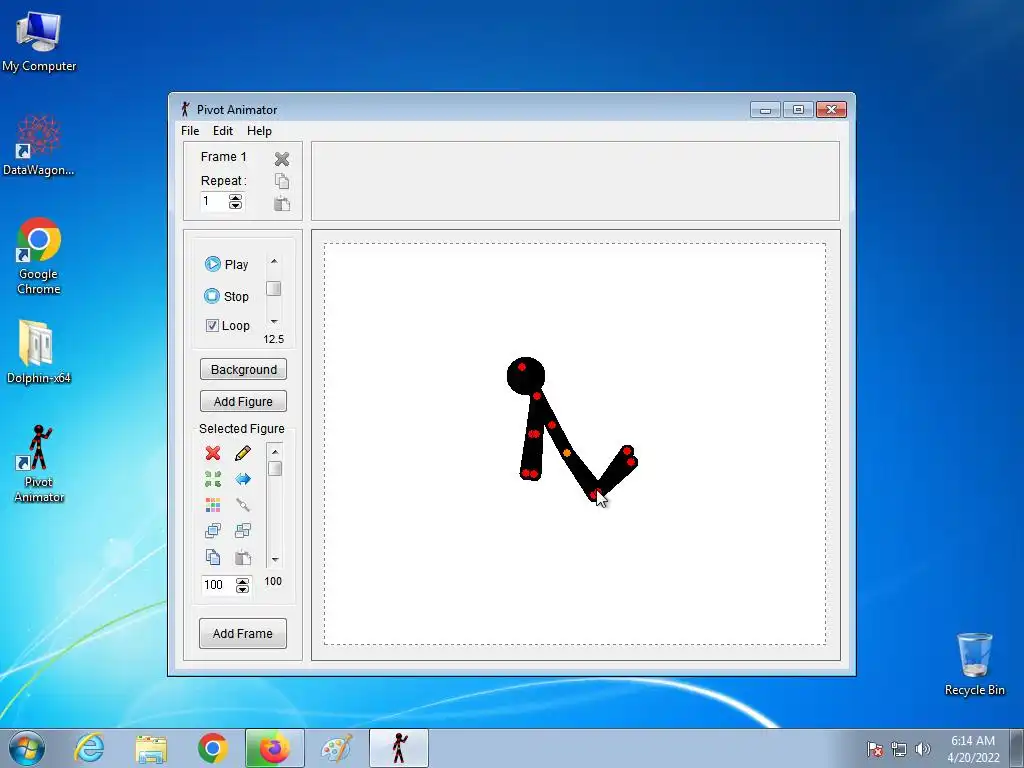
Task: Click the opacity scrollbar down arrow
Action: pyautogui.click(x=275, y=560)
